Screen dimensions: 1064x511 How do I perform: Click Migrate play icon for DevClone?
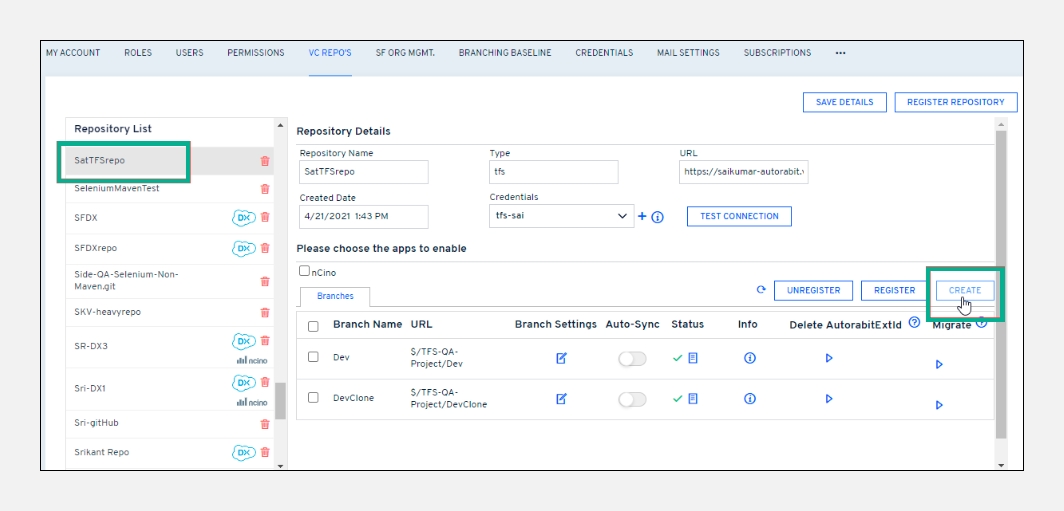[939, 405]
